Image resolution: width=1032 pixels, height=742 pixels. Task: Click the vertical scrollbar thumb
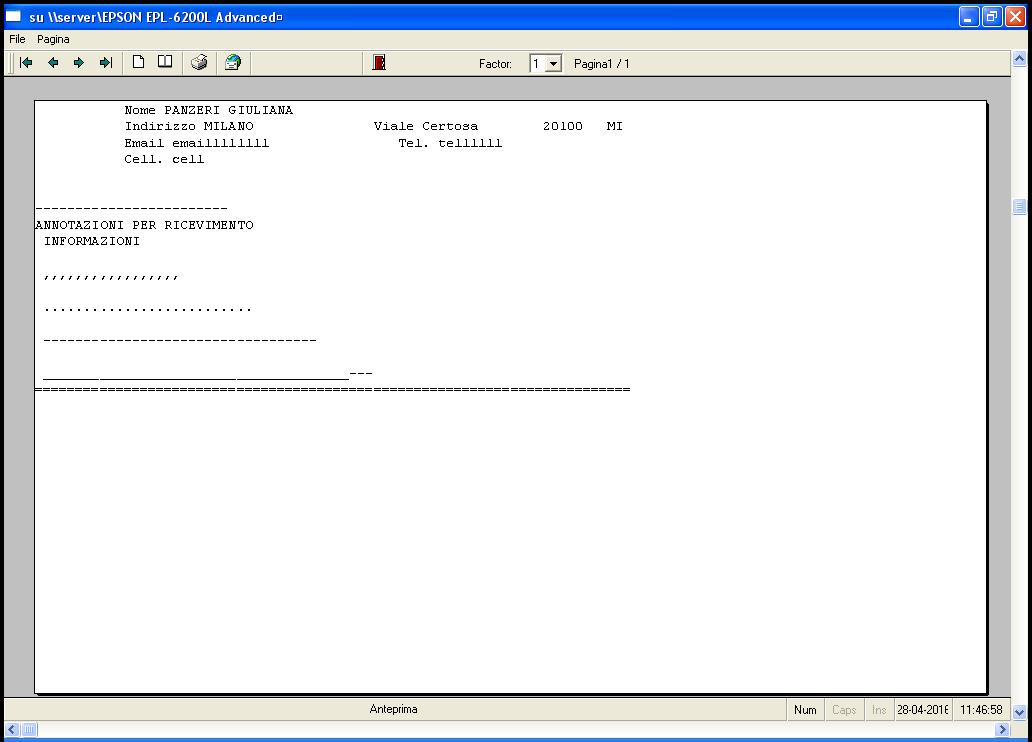point(1019,207)
